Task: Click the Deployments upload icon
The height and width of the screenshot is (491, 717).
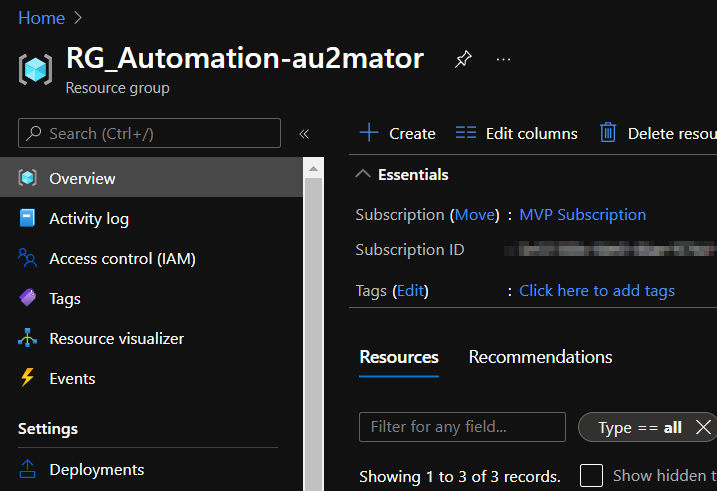Action: 27,469
